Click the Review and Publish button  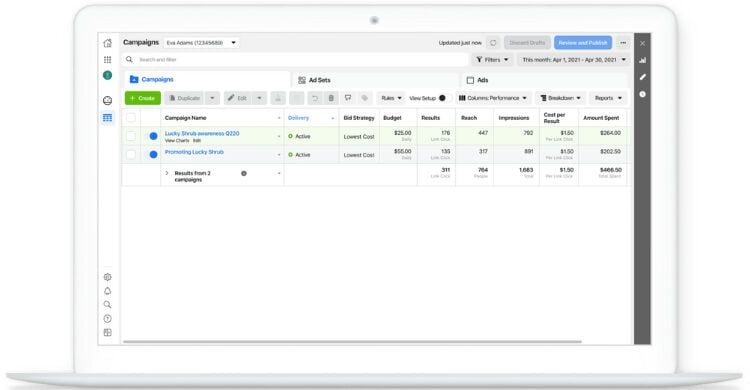click(x=583, y=43)
